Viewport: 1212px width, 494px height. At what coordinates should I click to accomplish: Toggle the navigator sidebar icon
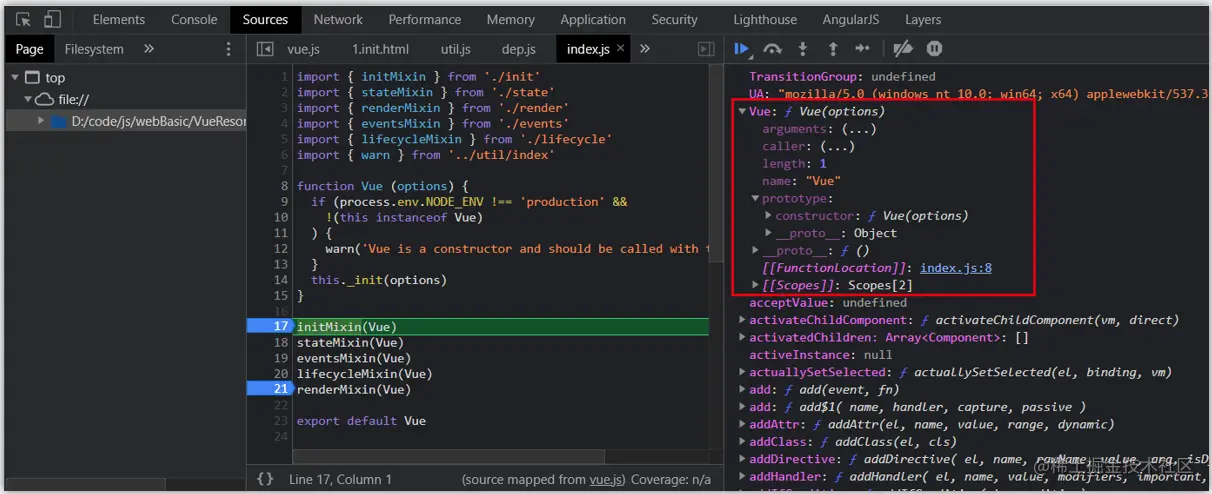coord(265,49)
